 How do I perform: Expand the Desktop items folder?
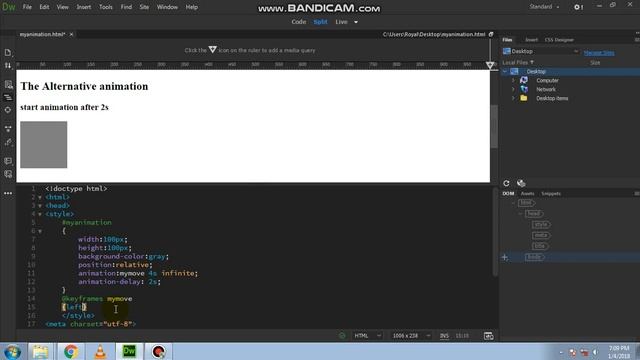513,98
